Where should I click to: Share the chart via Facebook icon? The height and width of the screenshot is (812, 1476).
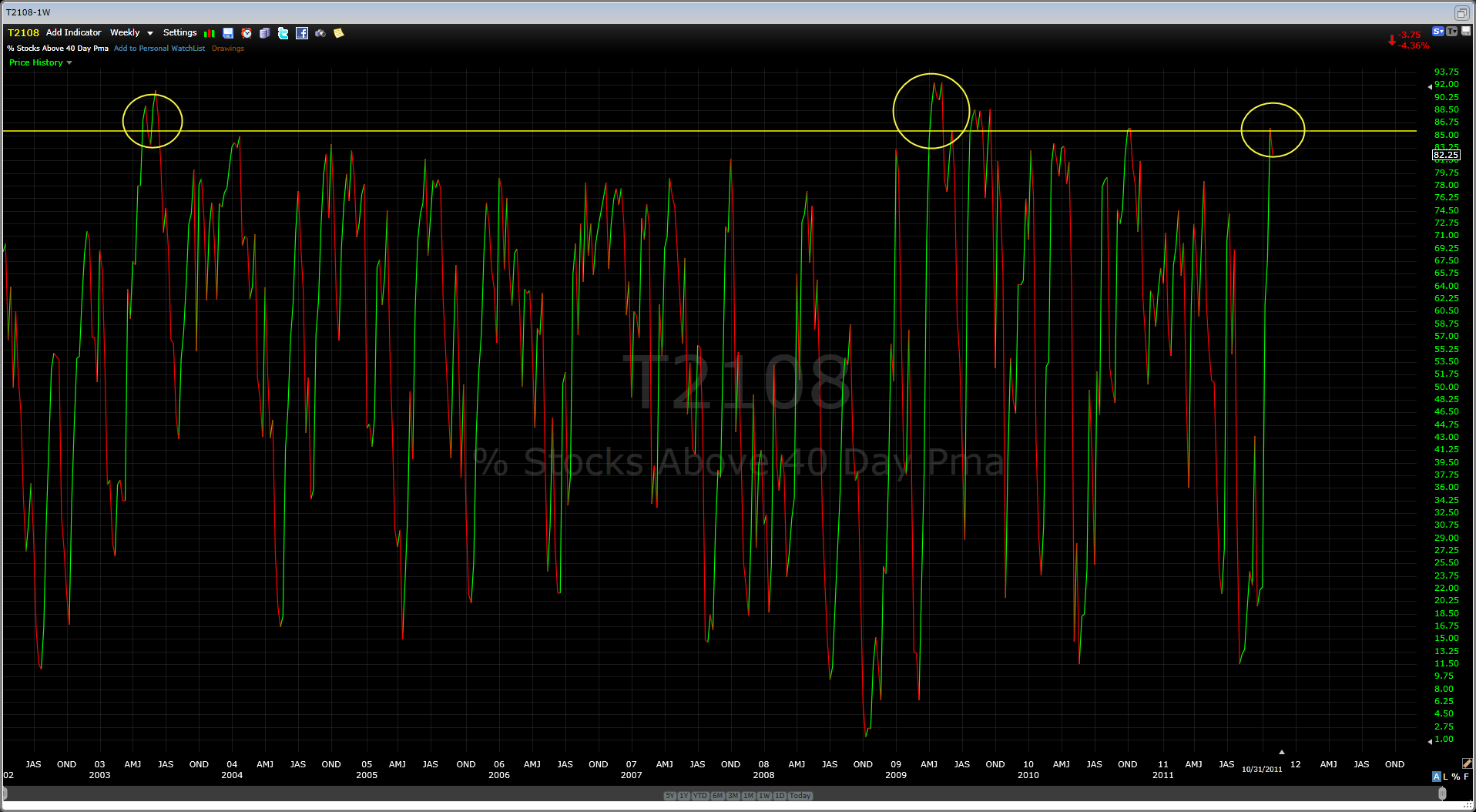(302, 33)
